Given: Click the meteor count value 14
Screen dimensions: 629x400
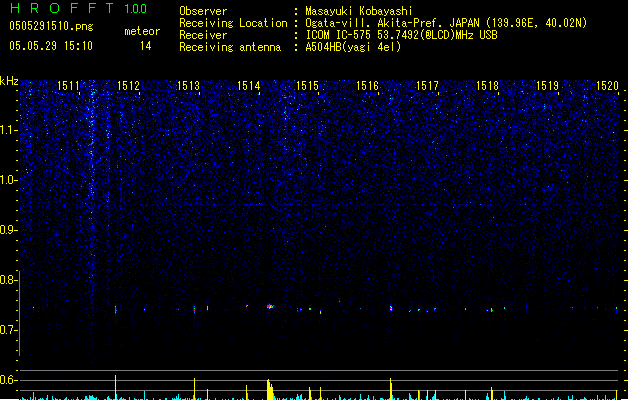Looking at the screenshot, I should coord(146,46).
